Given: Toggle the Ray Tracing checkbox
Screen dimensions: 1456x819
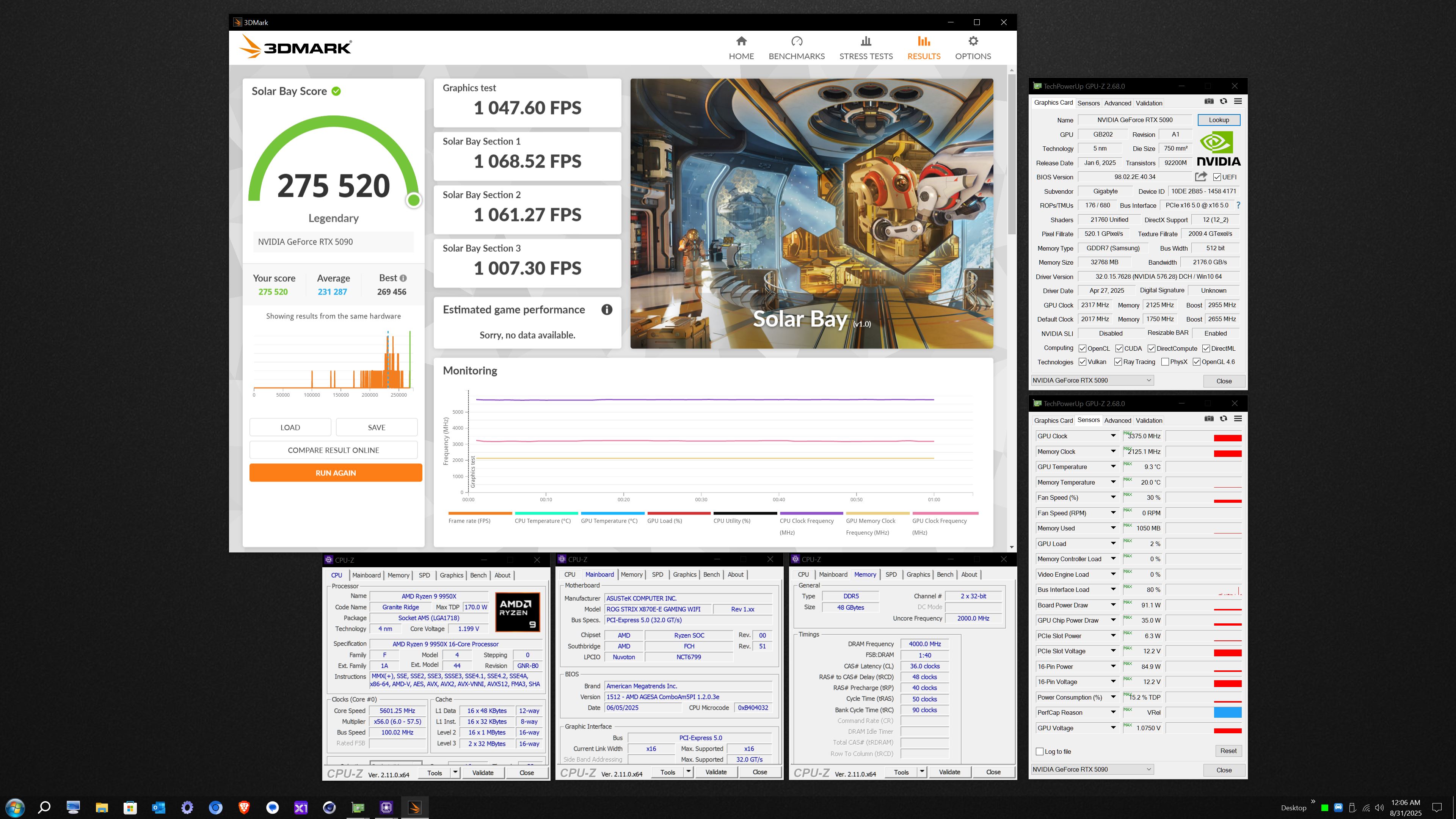Looking at the screenshot, I should (1118, 362).
